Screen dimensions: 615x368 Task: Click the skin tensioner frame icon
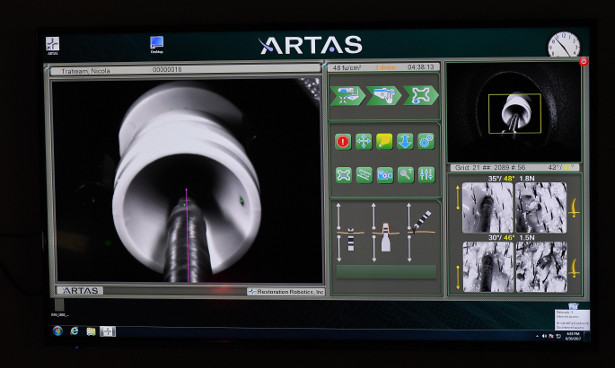[x=344, y=175]
